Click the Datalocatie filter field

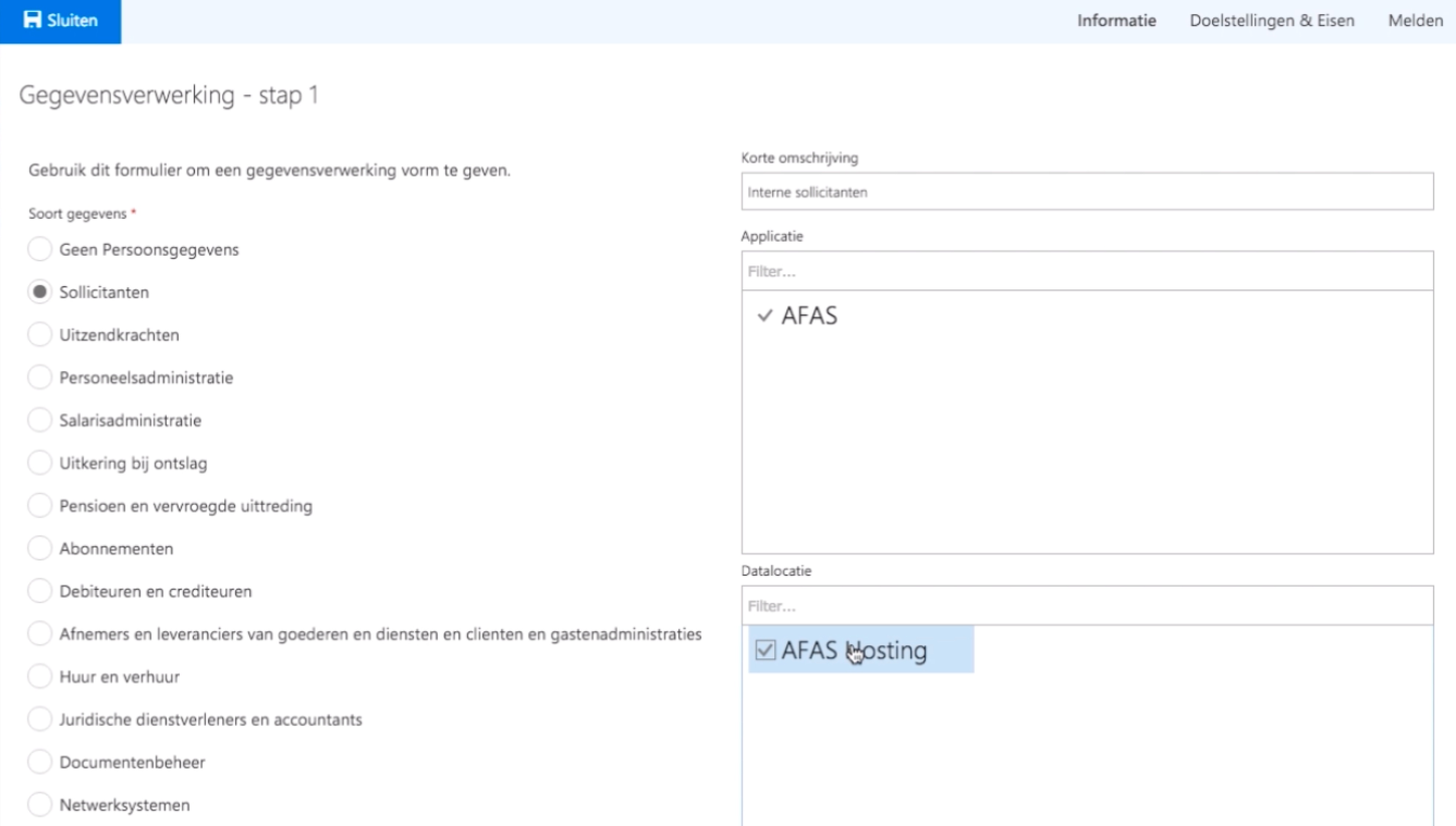[1087, 606]
